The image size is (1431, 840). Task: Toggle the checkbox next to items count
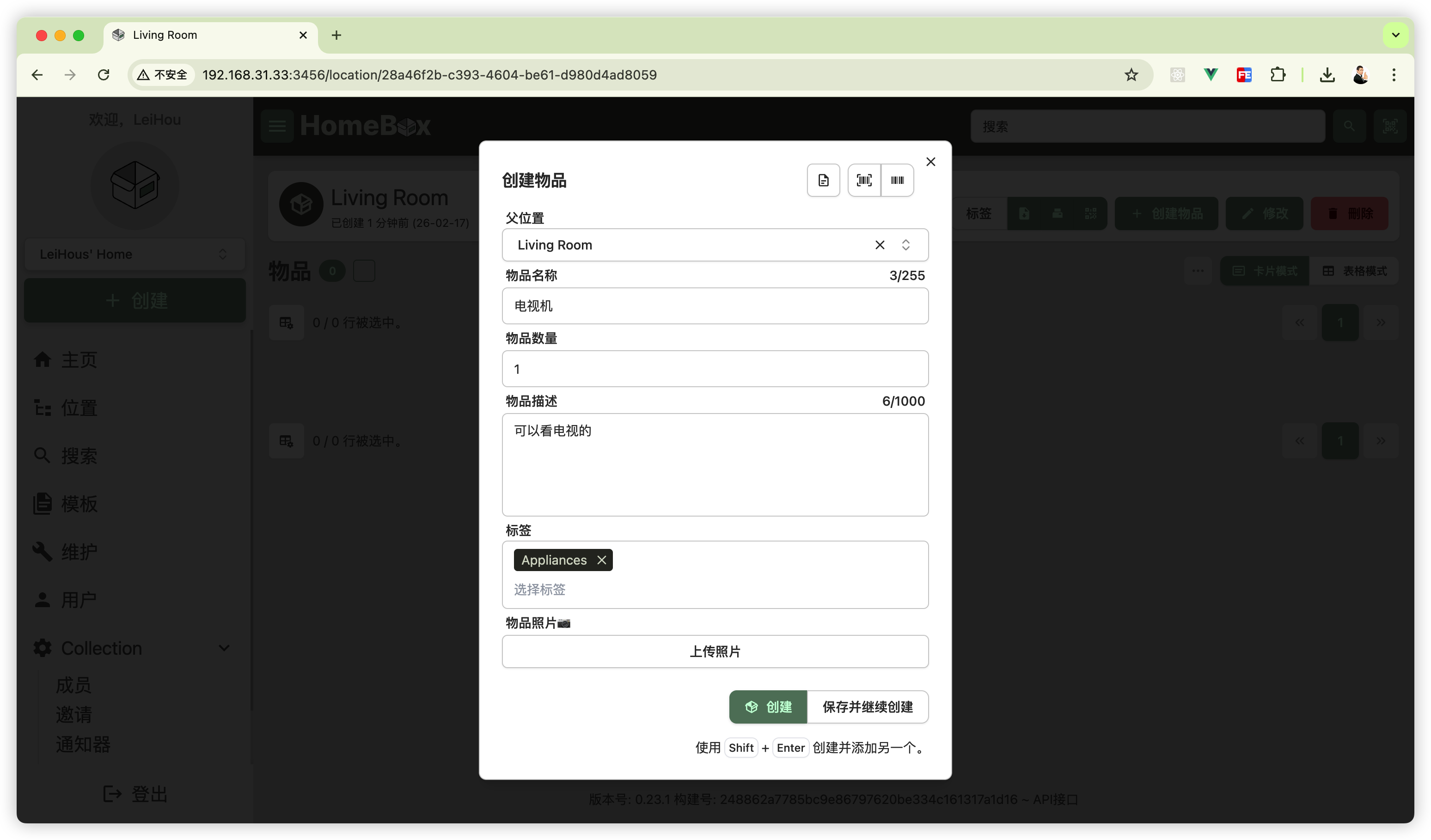pos(364,271)
